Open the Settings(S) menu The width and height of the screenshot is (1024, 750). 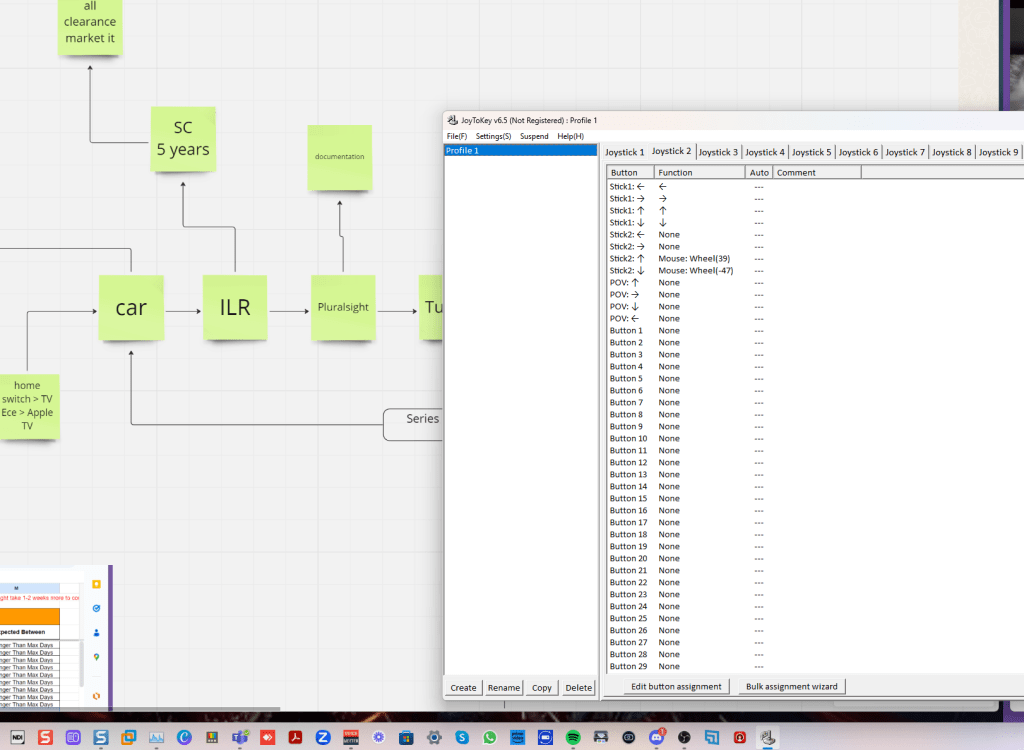(x=493, y=136)
